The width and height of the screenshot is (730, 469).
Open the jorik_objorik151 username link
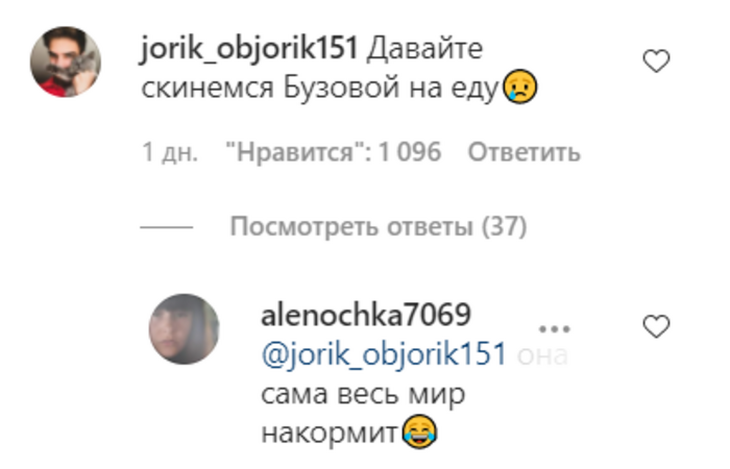[x=249, y=48]
